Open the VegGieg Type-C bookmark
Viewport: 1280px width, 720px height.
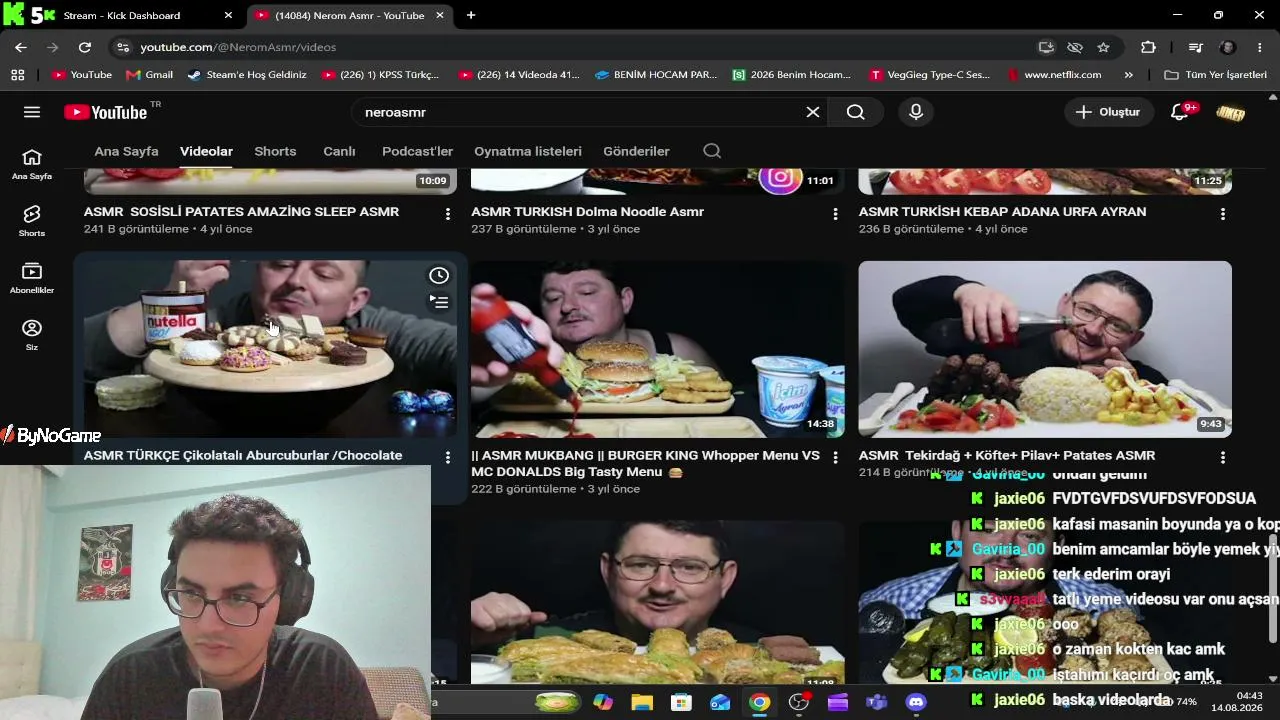pyautogui.click(x=930, y=75)
